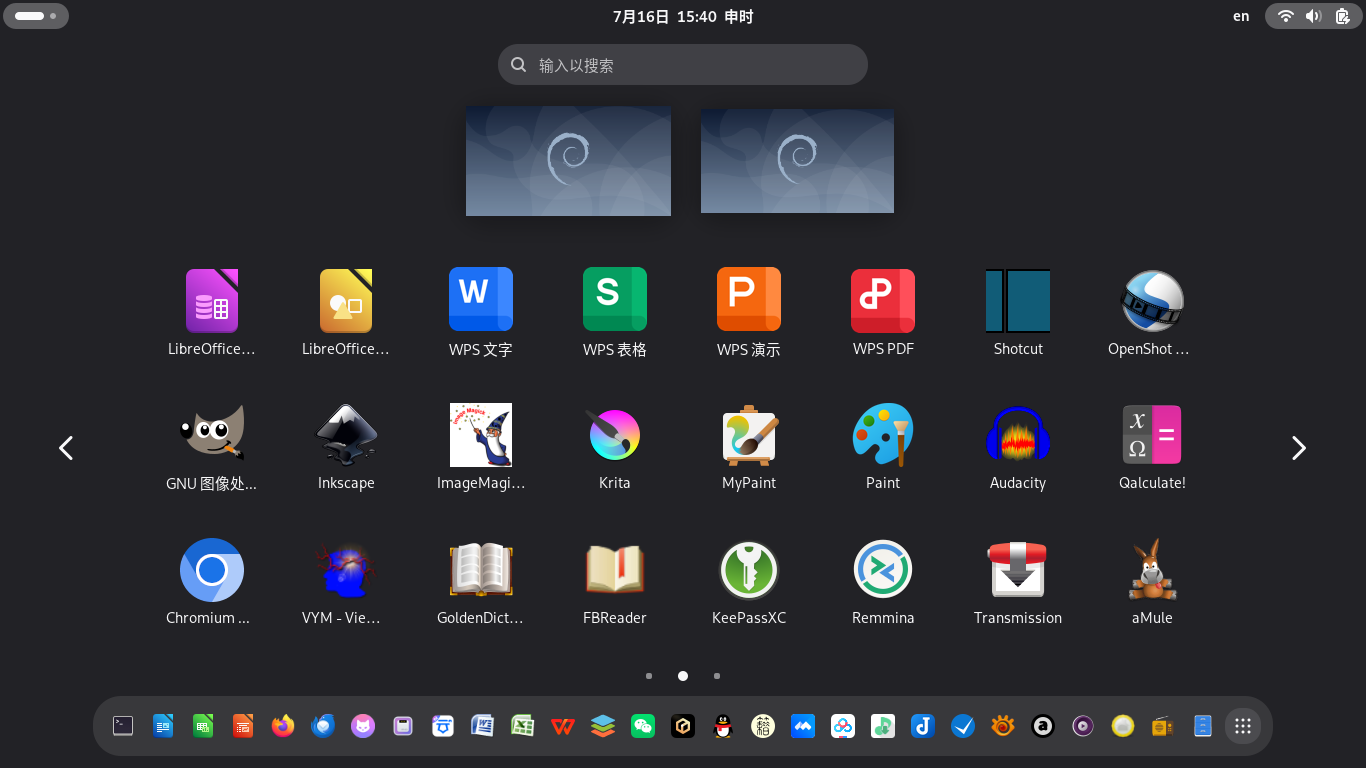Viewport: 1366px width, 768px height.
Task: Launch Remmina remote desktop client
Action: pyautogui.click(x=883, y=570)
